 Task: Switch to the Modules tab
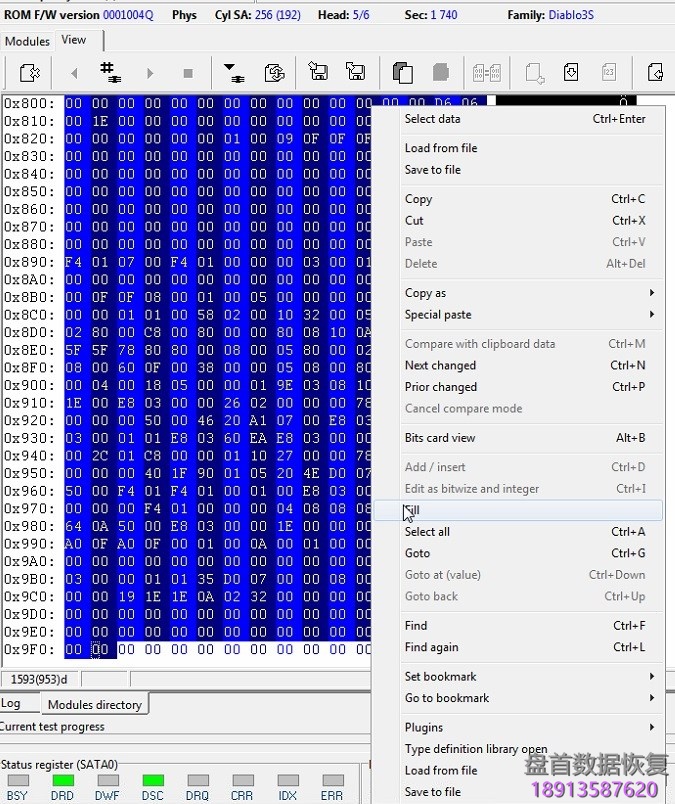pos(27,41)
